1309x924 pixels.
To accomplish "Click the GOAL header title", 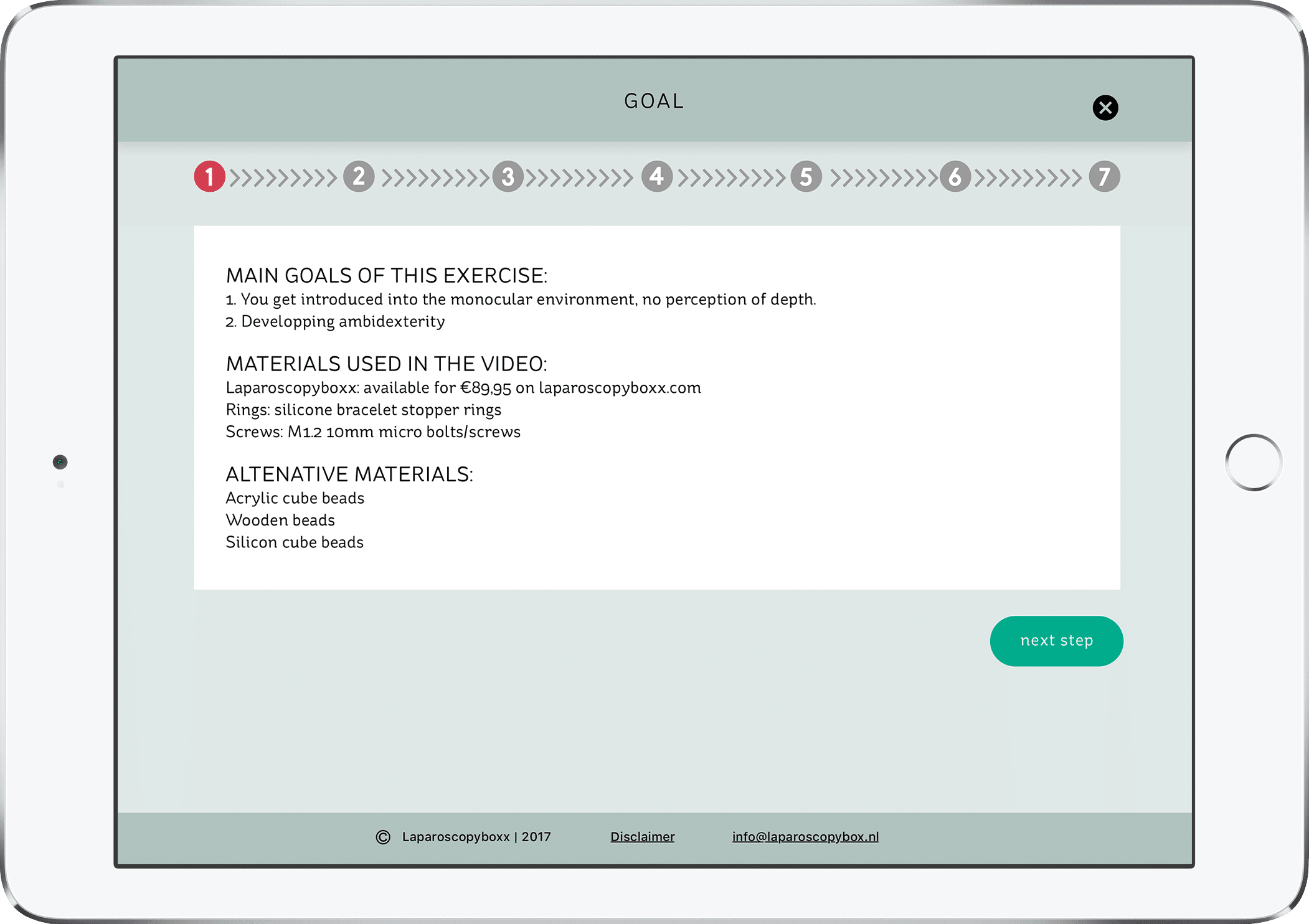I will (654, 101).
